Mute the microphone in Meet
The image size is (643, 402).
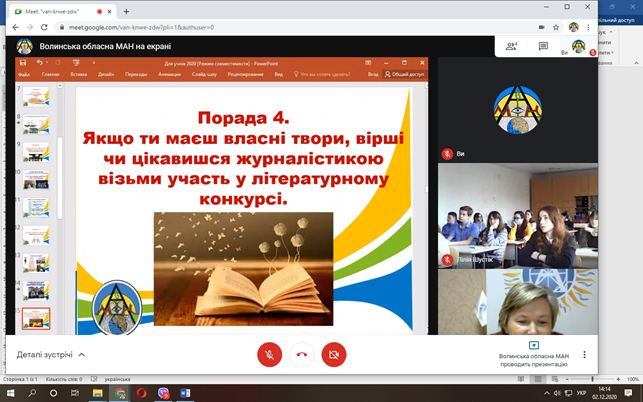[268, 354]
